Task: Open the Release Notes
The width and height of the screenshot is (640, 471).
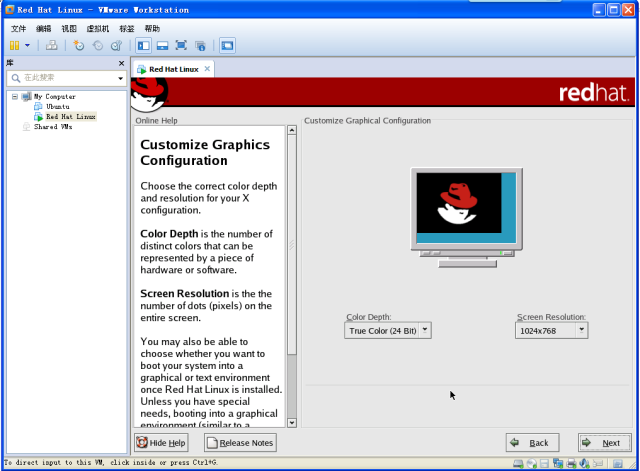Action: click(x=240, y=443)
